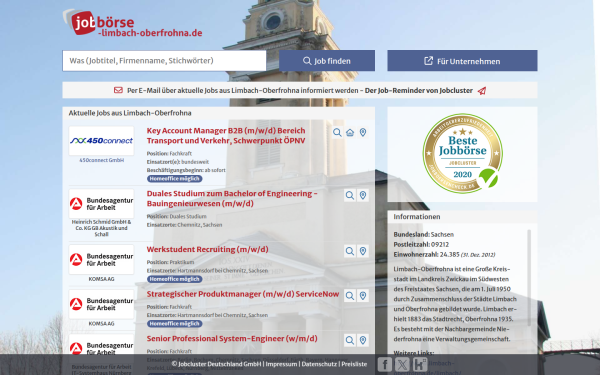Image resolution: width=600 pixels, height=375 pixels.
Task: Open Duales Studium Bachelor of Engineering job
Action: 232,198
